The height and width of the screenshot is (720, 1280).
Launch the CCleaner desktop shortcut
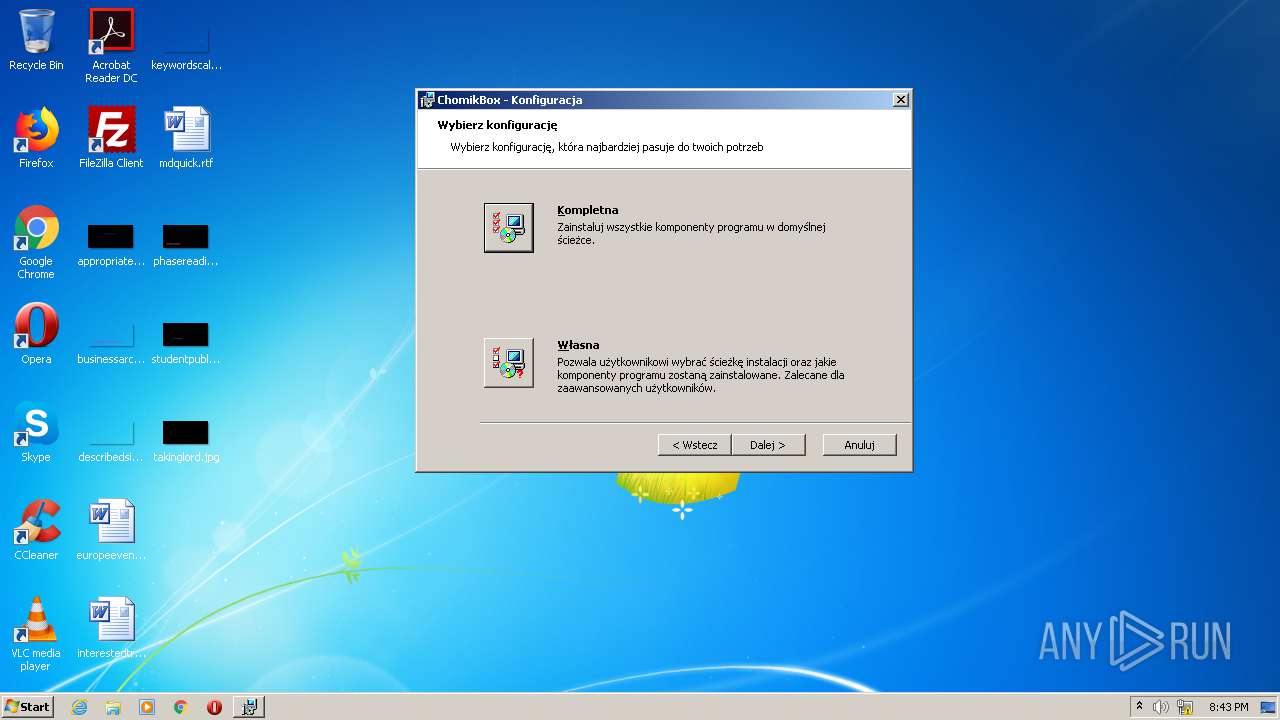(x=36, y=530)
